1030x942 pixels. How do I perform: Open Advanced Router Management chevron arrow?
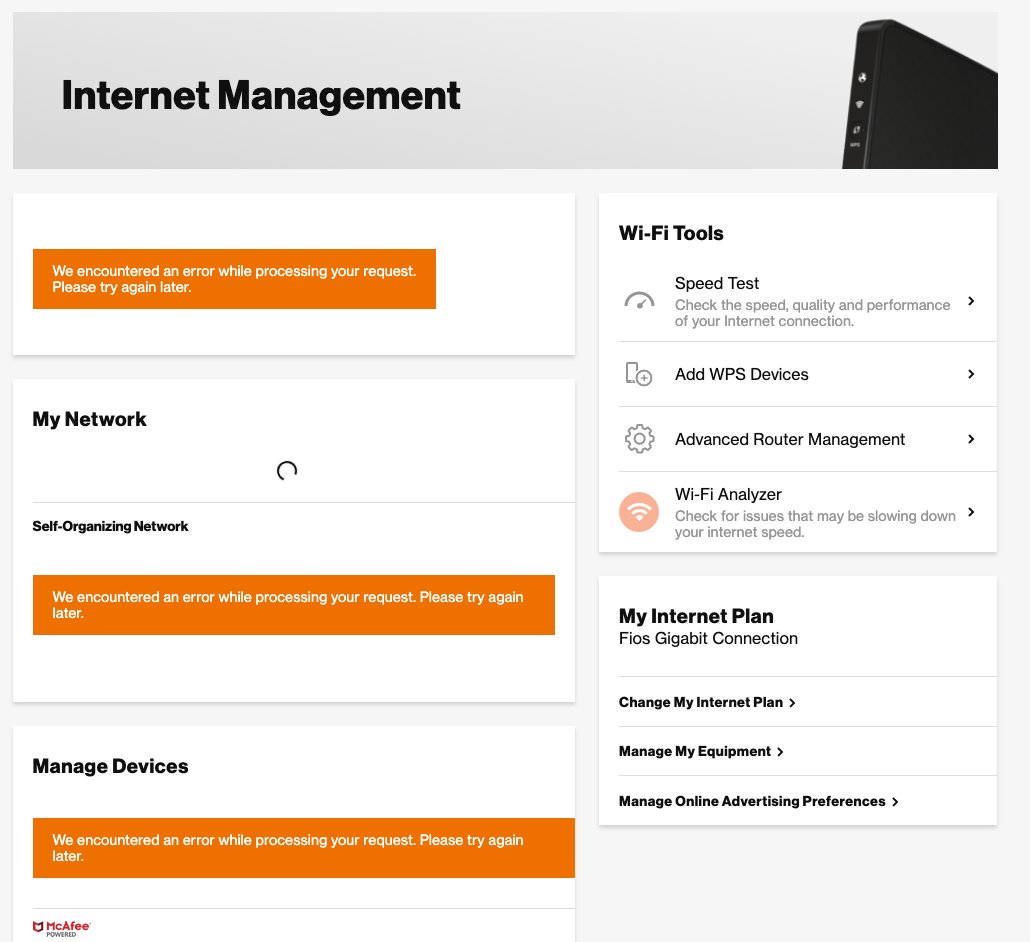click(x=971, y=439)
